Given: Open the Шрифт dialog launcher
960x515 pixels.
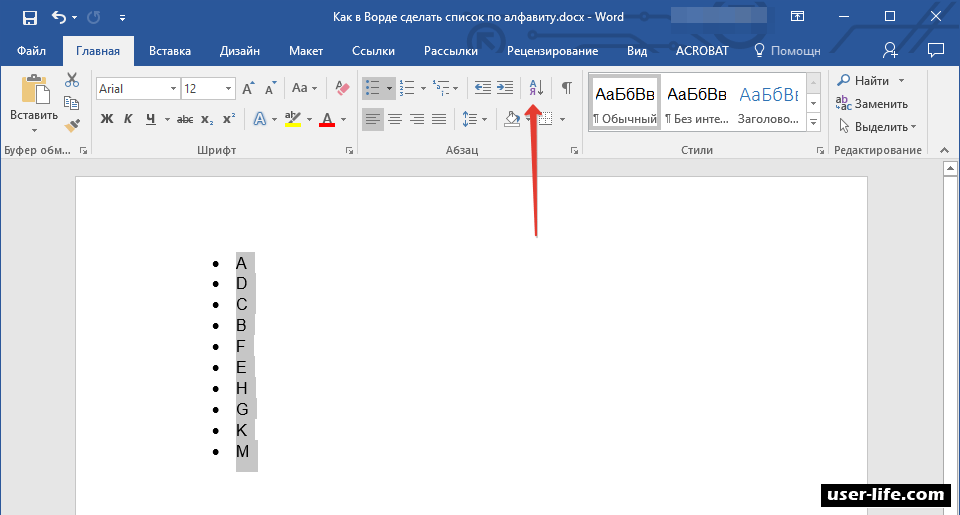Looking at the screenshot, I should point(349,151).
